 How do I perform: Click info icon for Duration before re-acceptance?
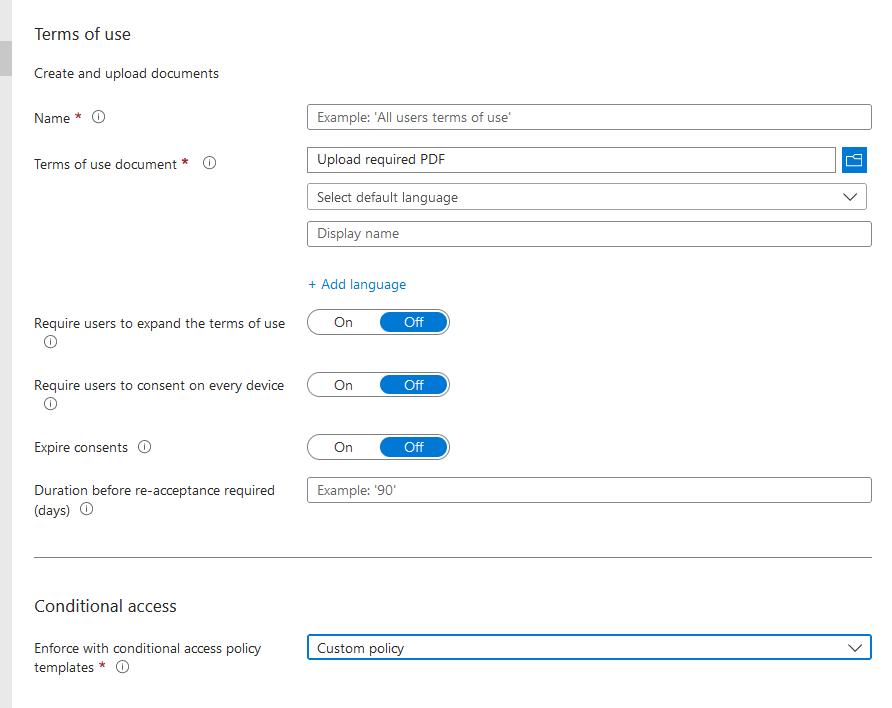87,509
